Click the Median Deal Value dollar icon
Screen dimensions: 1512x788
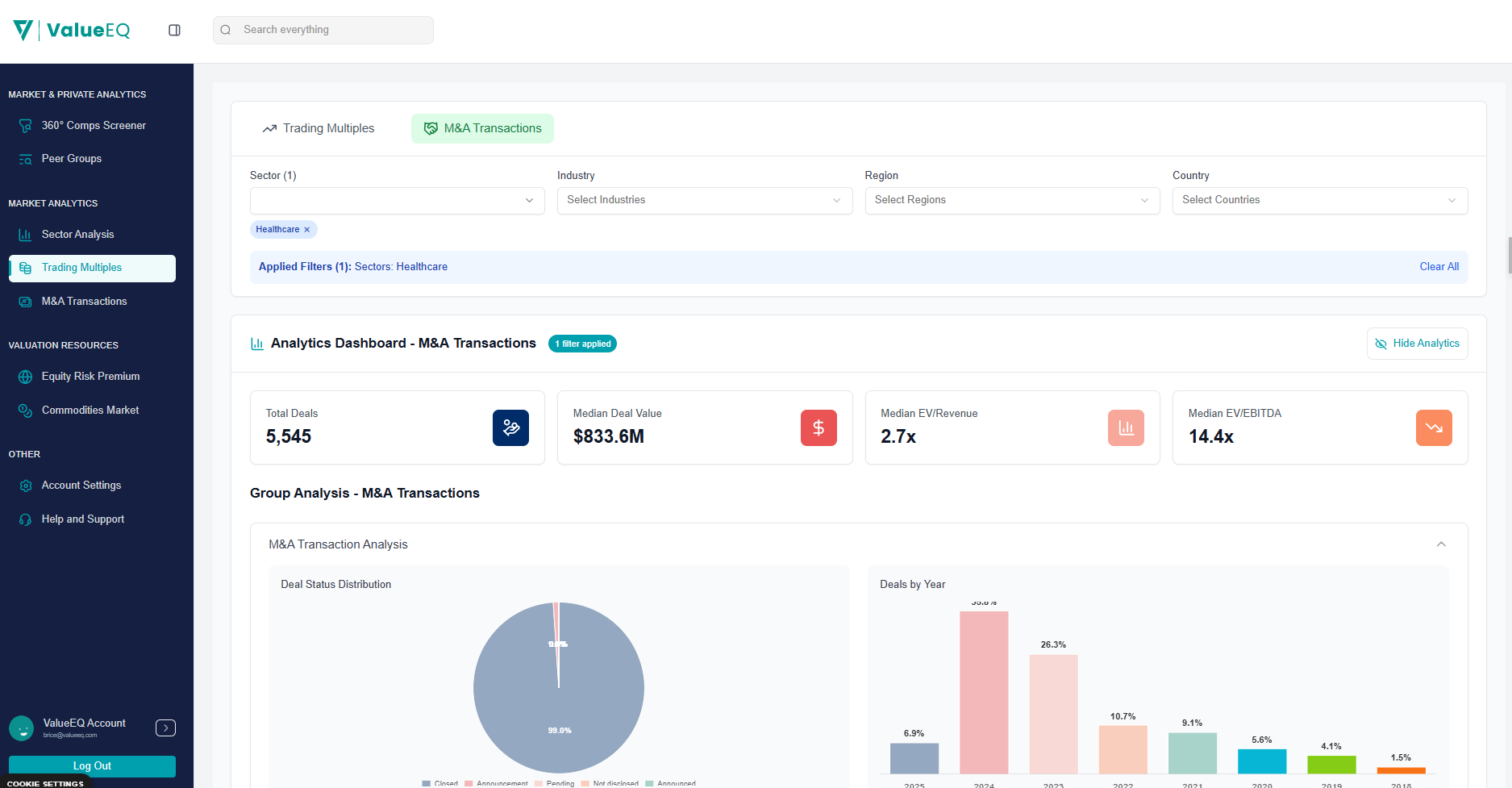[x=818, y=427]
